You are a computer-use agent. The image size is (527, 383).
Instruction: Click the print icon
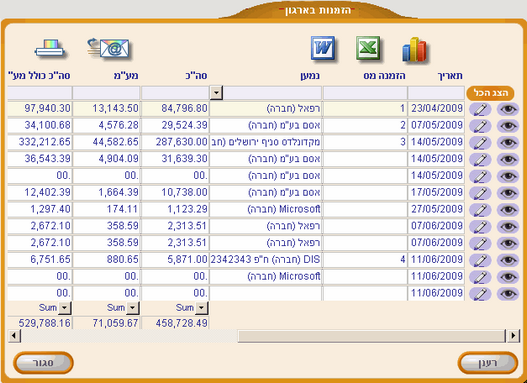tap(49, 49)
